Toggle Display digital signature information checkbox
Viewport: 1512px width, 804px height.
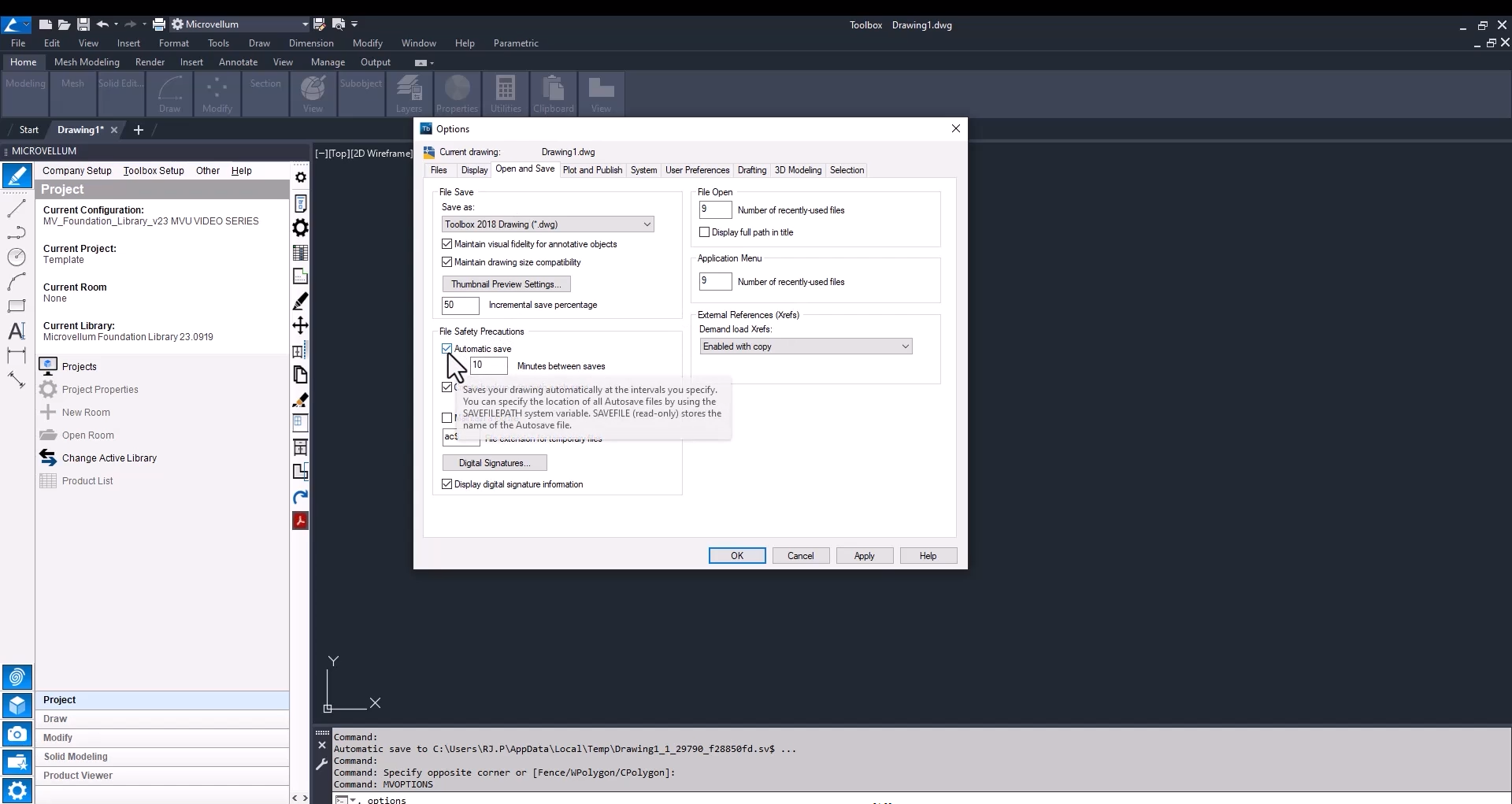coord(447,484)
